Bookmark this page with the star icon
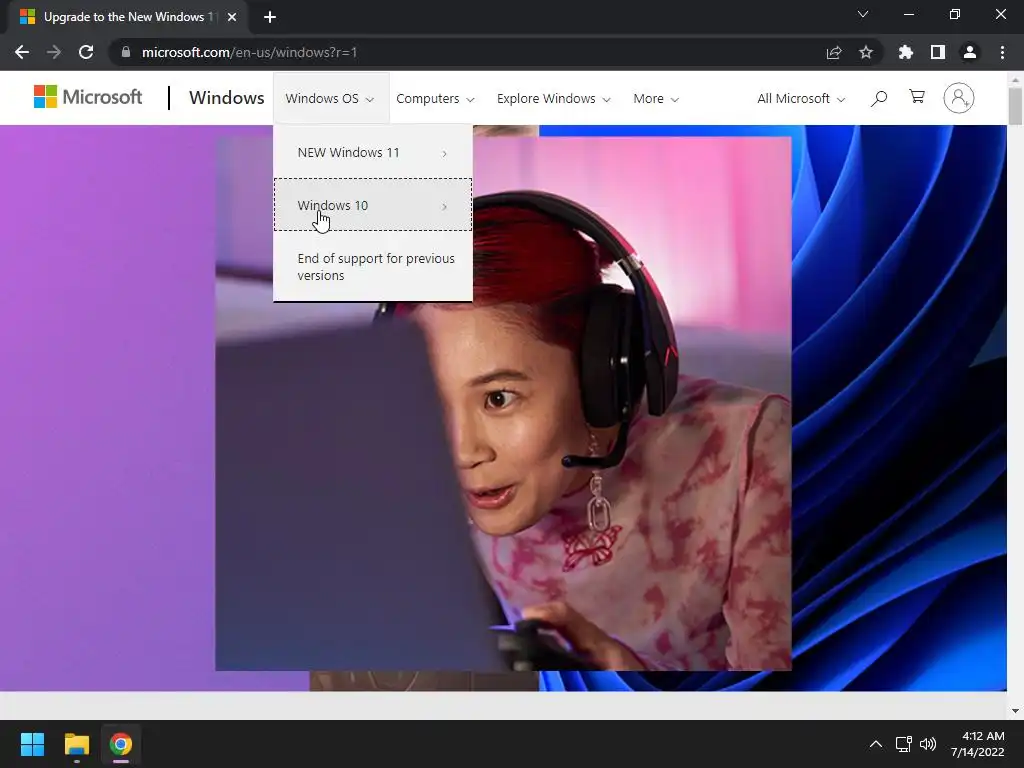The width and height of the screenshot is (1024, 768). pos(866,52)
